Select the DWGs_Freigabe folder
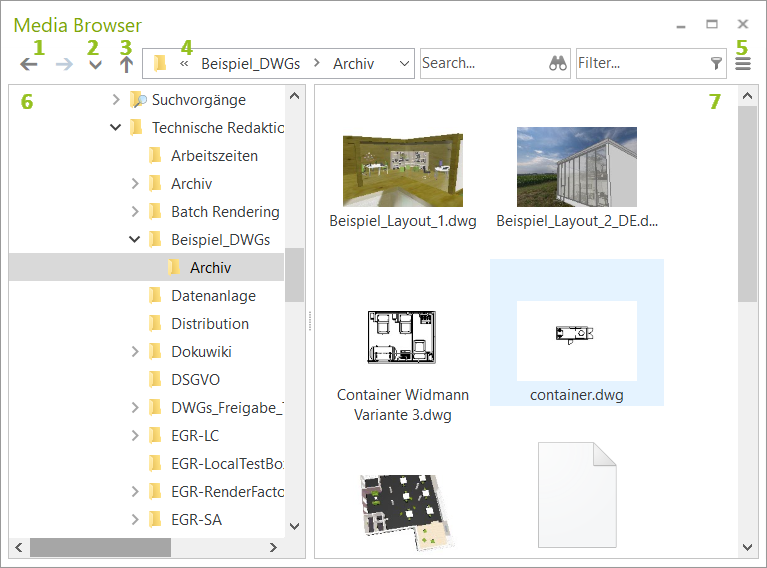Image resolution: width=767 pixels, height=568 pixels. click(x=227, y=408)
